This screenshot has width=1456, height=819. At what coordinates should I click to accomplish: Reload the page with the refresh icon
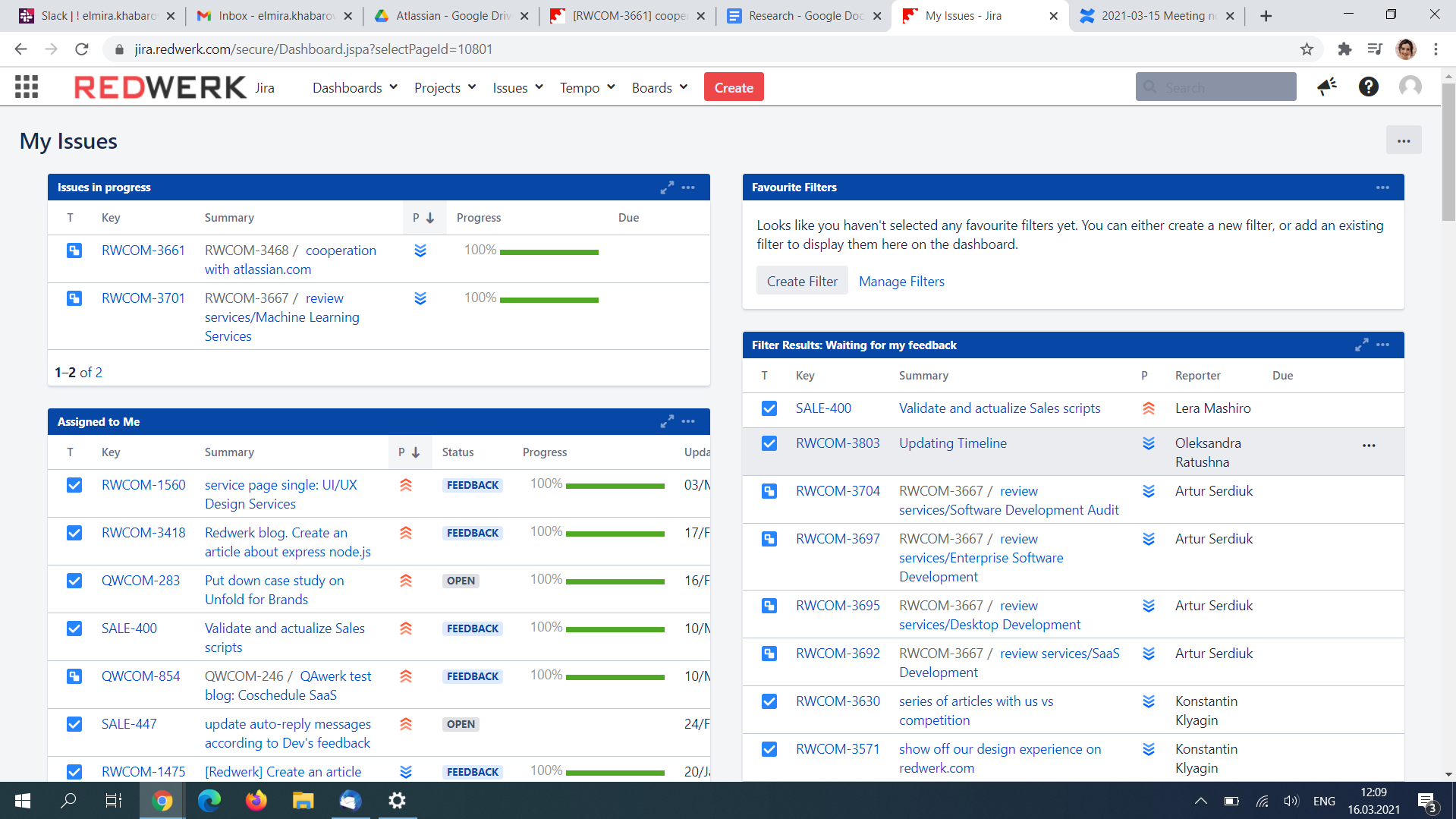[x=82, y=49]
